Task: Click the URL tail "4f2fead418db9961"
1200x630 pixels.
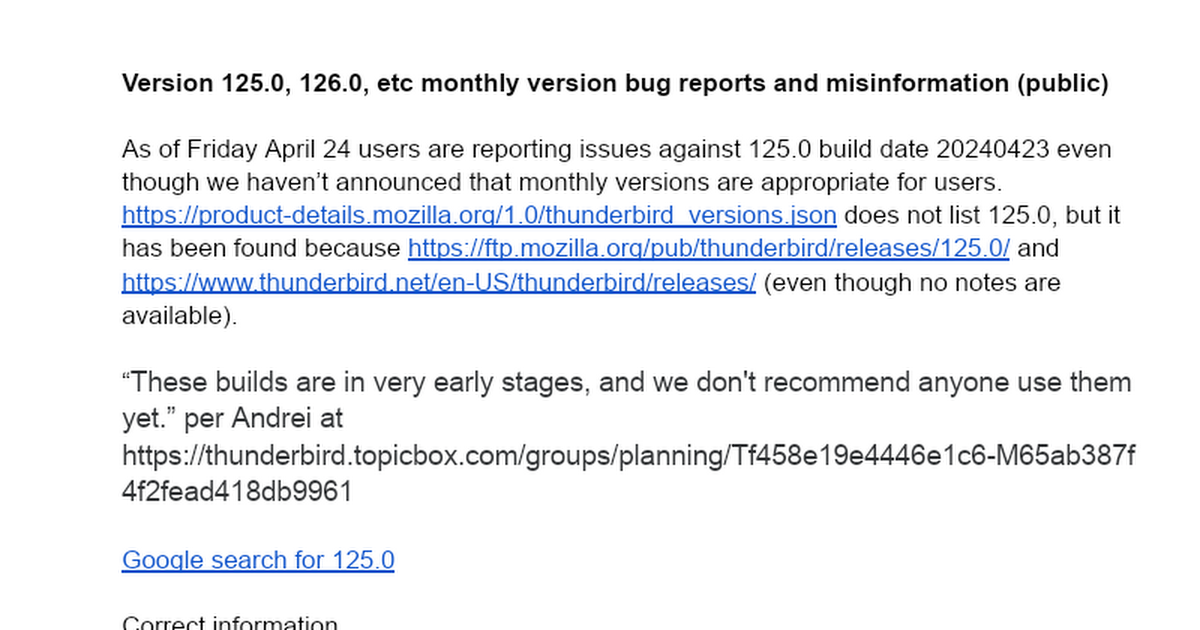Action: pyautogui.click(x=237, y=492)
